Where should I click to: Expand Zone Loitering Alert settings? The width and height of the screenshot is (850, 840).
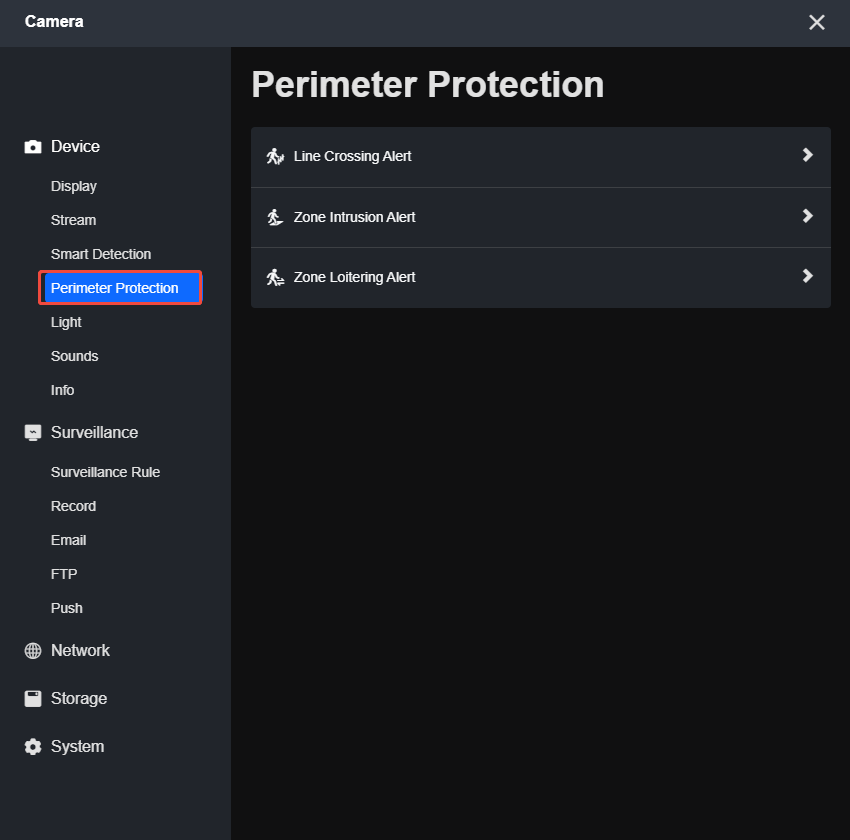click(808, 278)
